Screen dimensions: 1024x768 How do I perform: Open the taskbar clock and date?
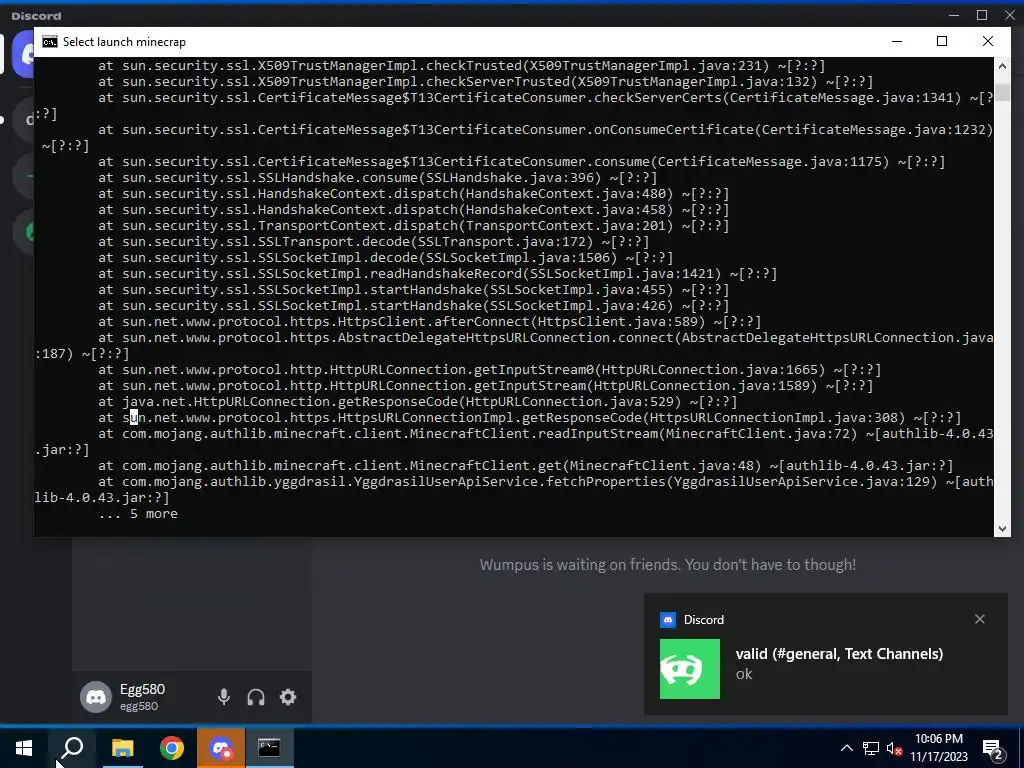(938, 748)
